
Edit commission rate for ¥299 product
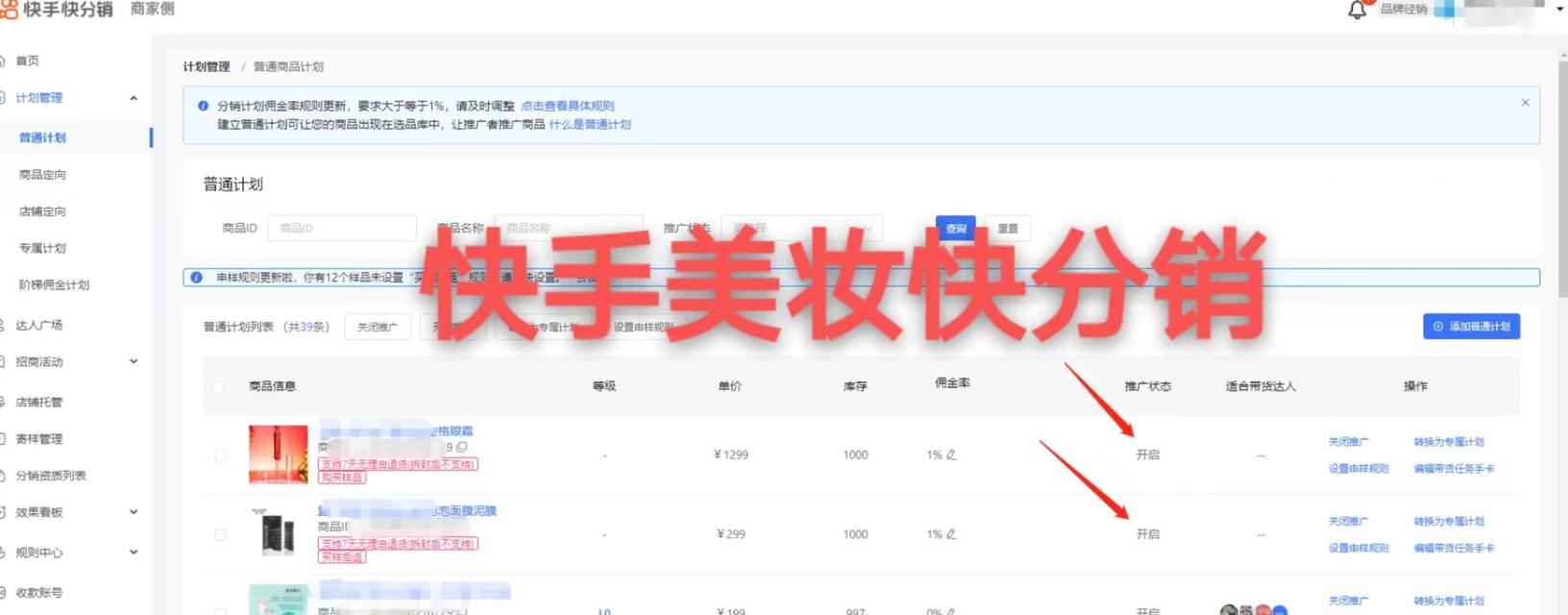(x=951, y=534)
